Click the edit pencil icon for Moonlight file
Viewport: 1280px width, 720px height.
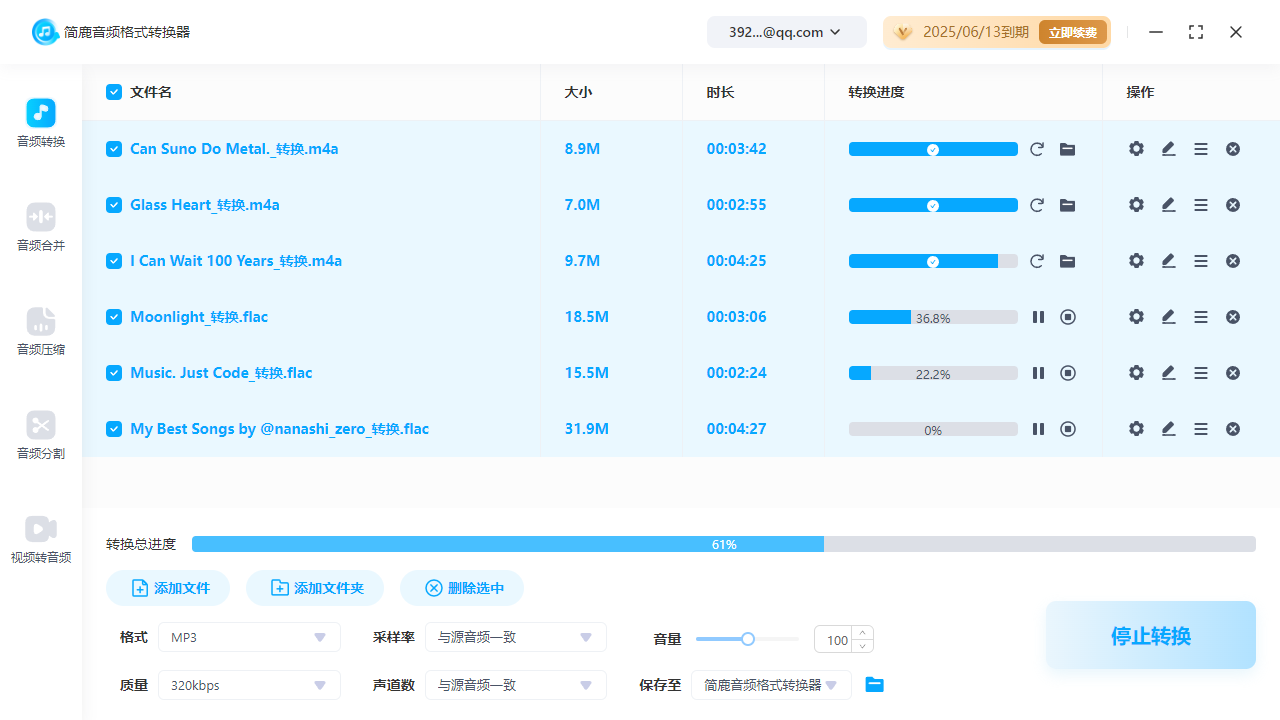pyautogui.click(x=1168, y=317)
